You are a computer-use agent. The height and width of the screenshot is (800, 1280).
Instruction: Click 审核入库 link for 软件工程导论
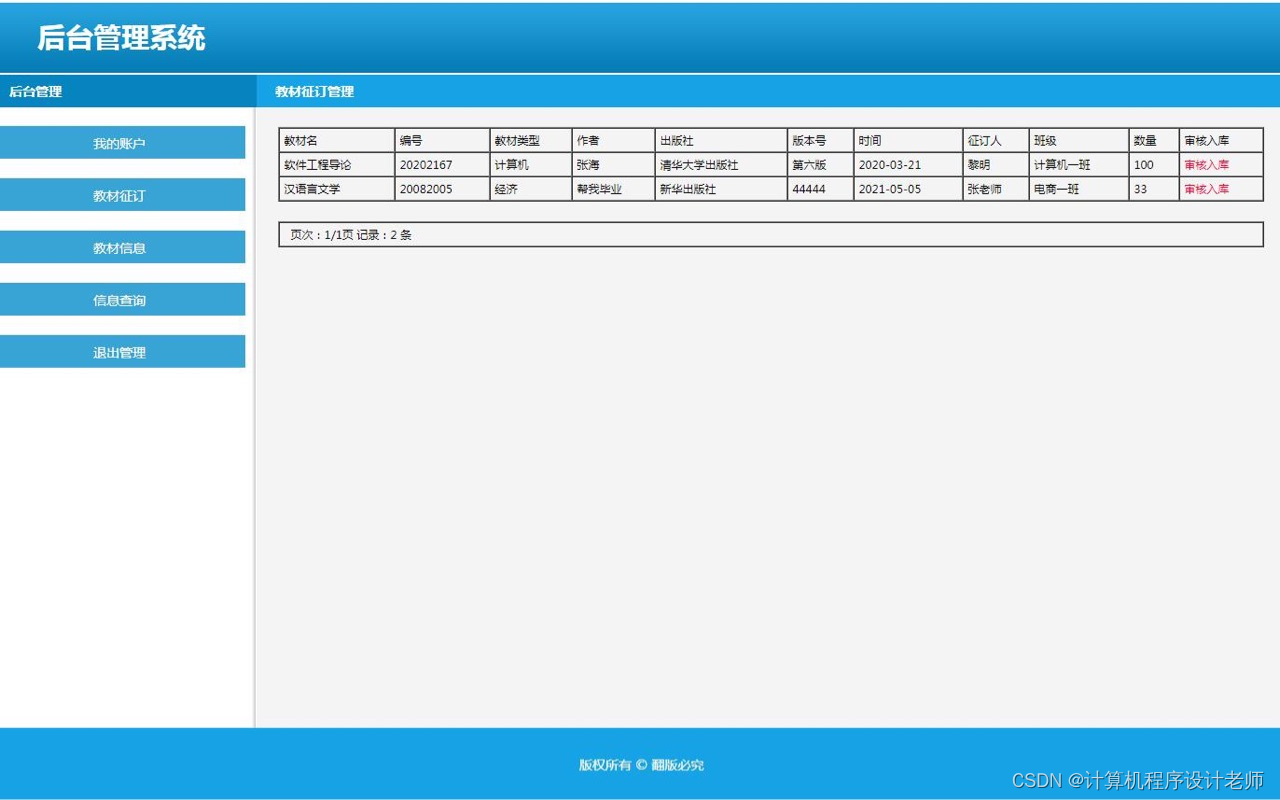point(1206,165)
